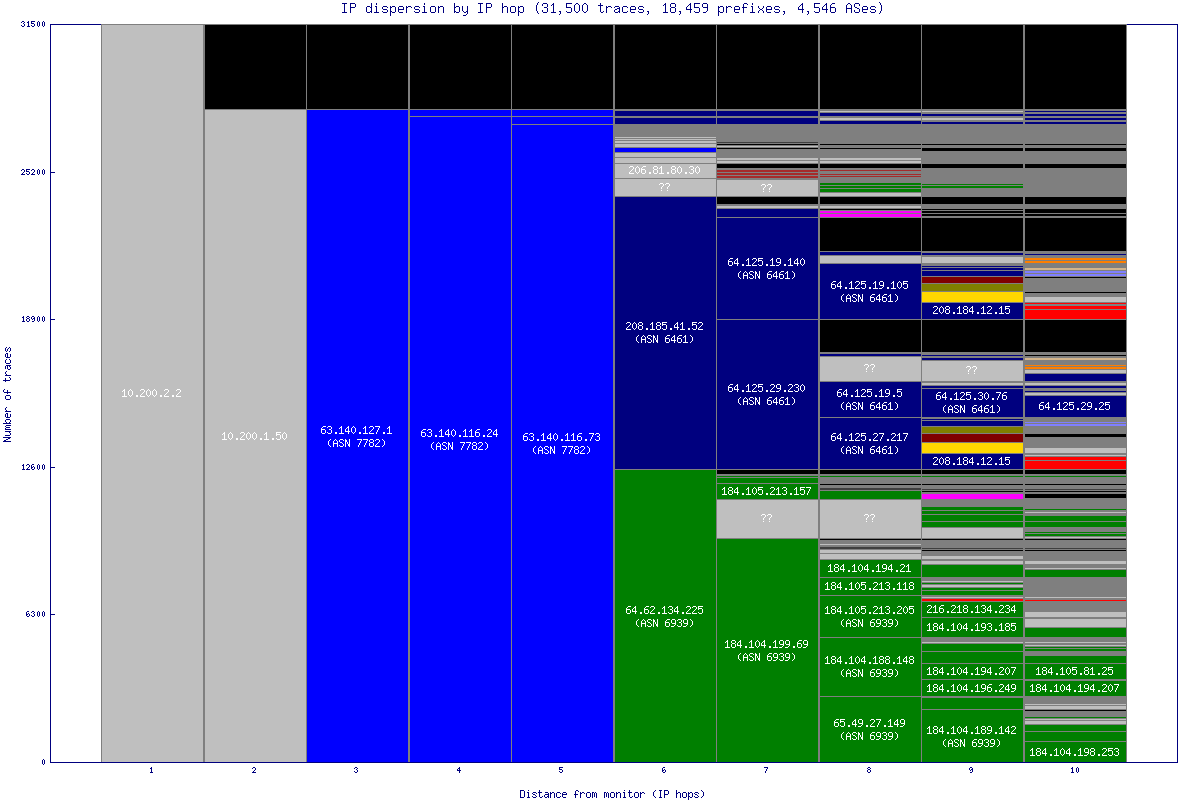Click the 184.104.189.142 segment
Screen dimensions: 1178x800
point(971,736)
